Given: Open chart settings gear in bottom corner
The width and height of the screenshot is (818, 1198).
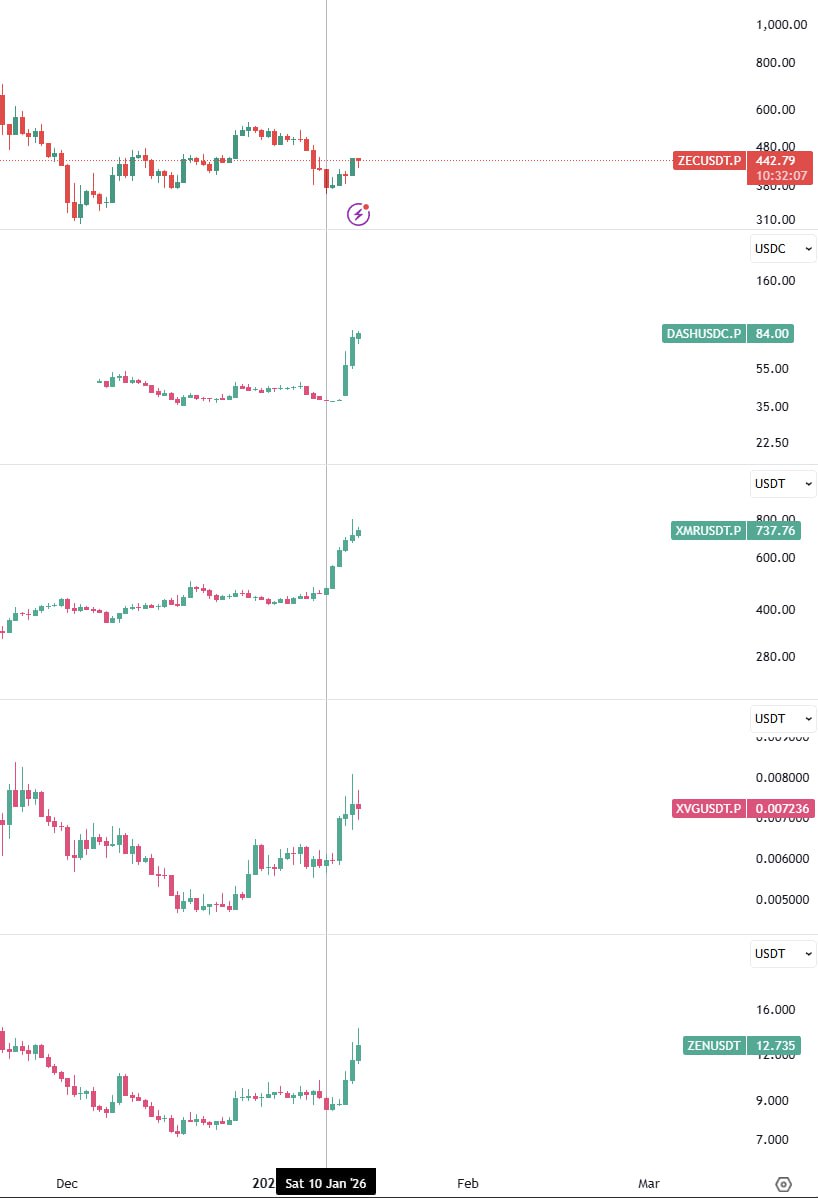Looking at the screenshot, I should tap(783, 1184).
